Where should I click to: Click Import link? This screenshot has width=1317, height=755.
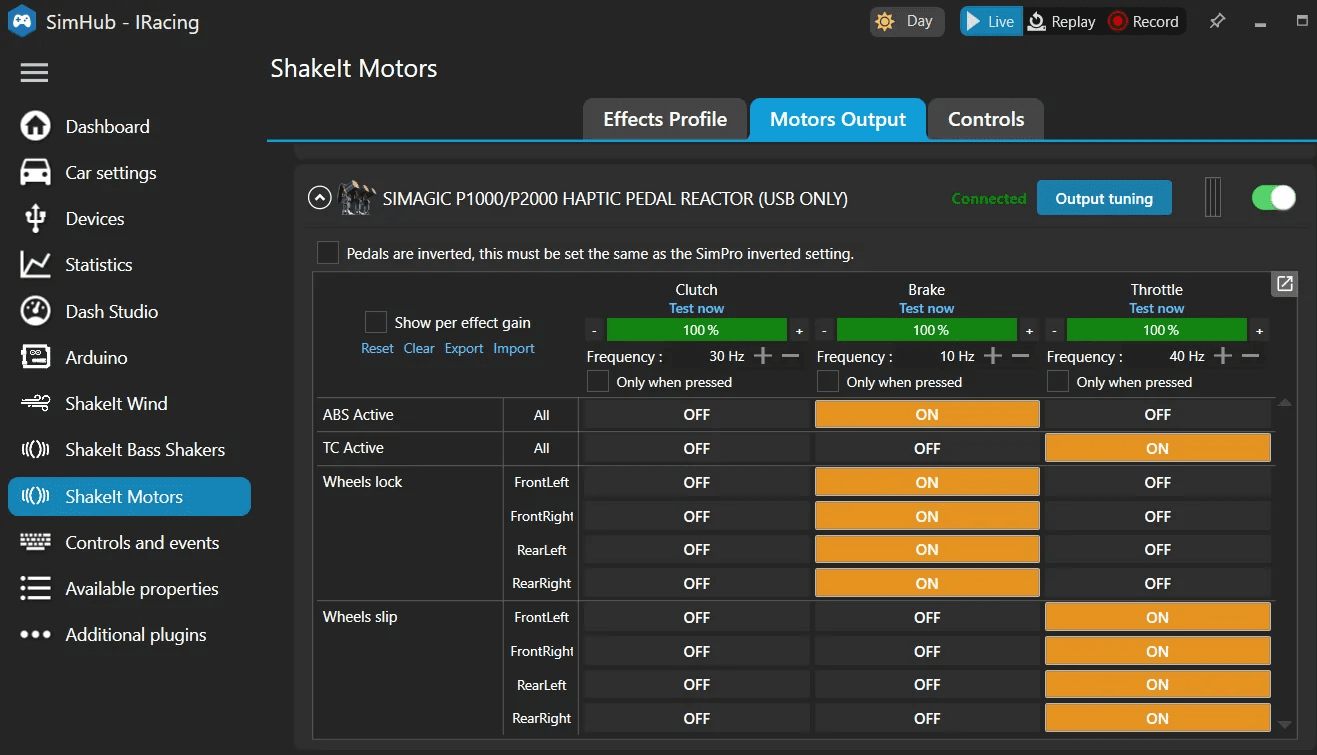514,348
